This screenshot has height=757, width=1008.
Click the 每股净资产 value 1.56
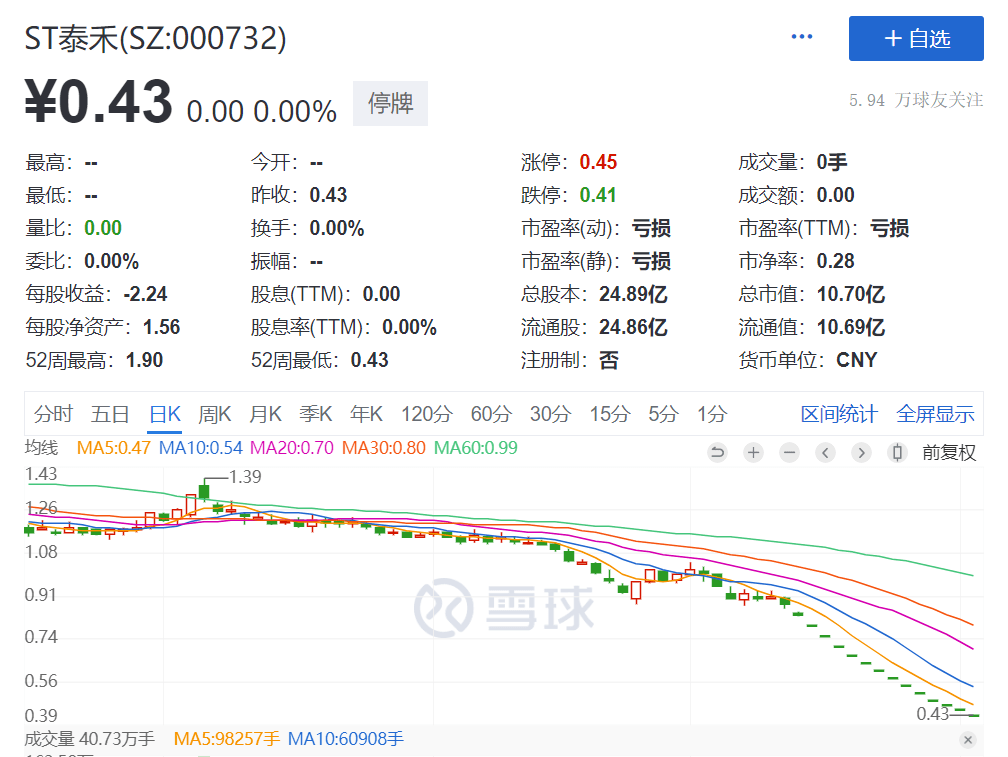(x=161, y=327)
